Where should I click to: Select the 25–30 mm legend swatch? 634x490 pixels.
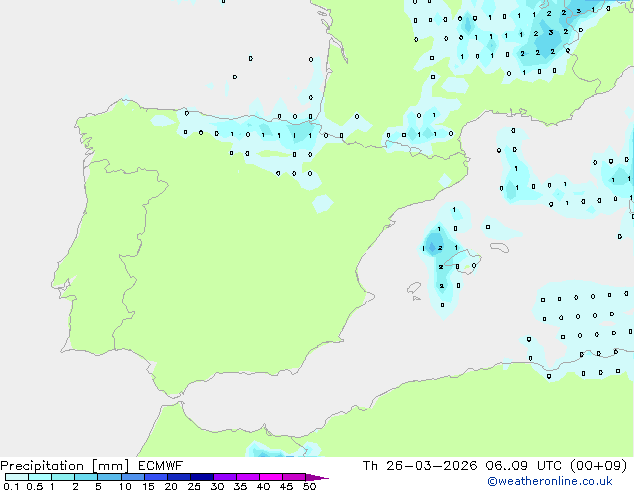[201, 477]
